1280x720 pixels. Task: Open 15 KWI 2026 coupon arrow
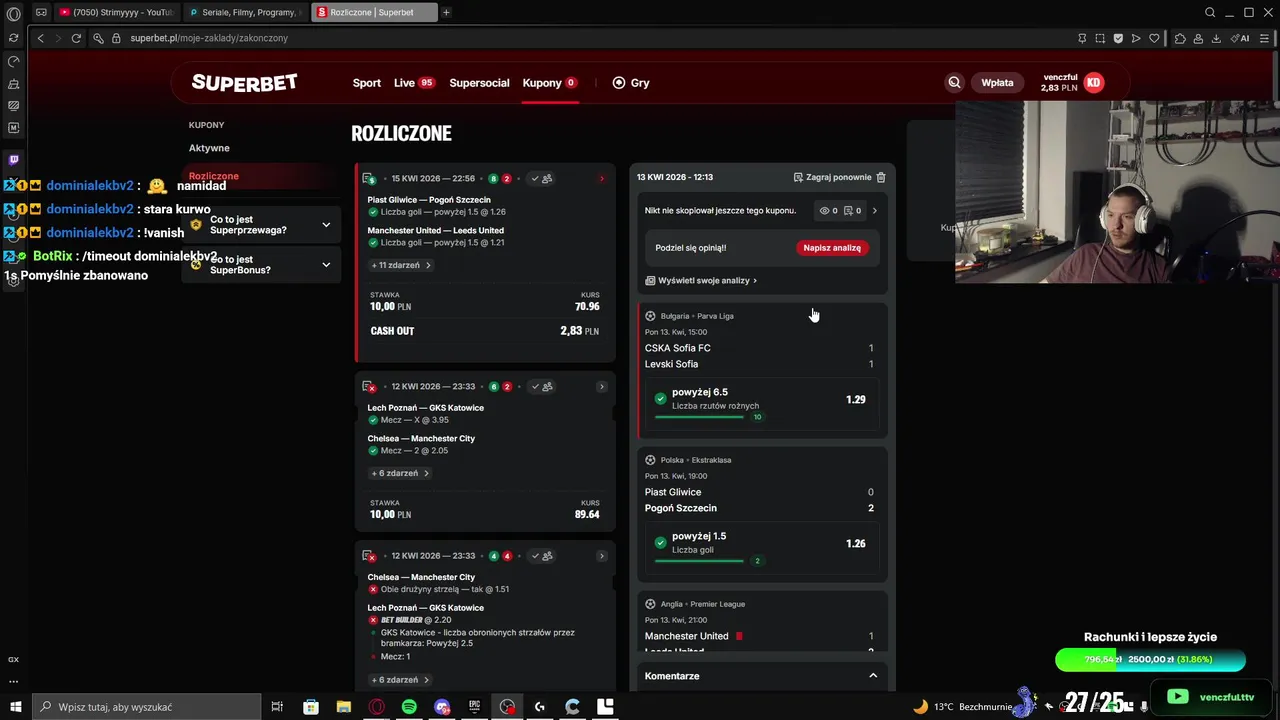pyautogui.click(x=601, y=179)
